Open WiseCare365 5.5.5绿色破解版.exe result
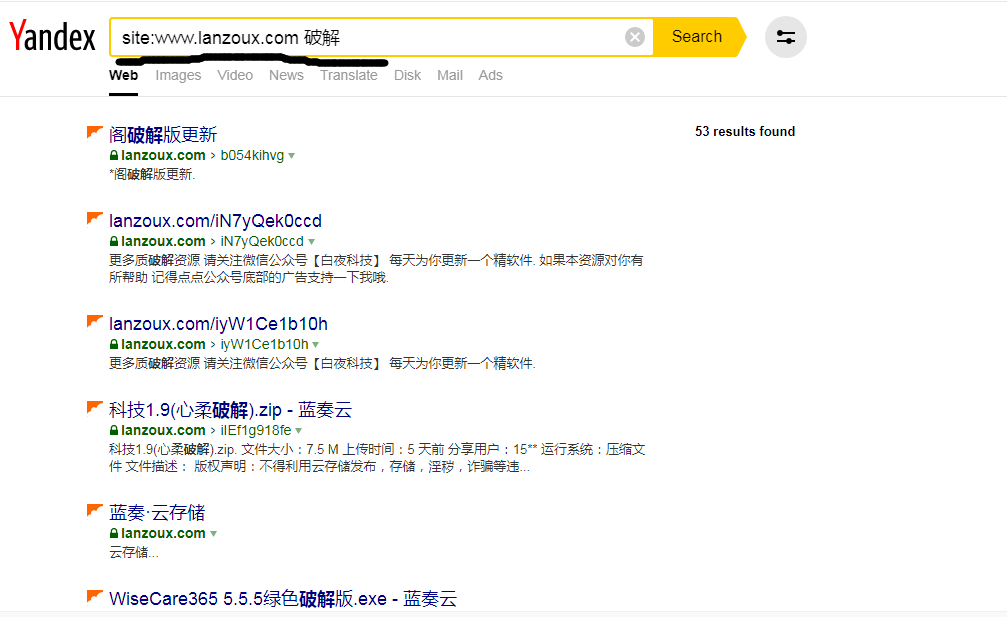The width and height of the screenshot is (1007, 617). [283, 598]
